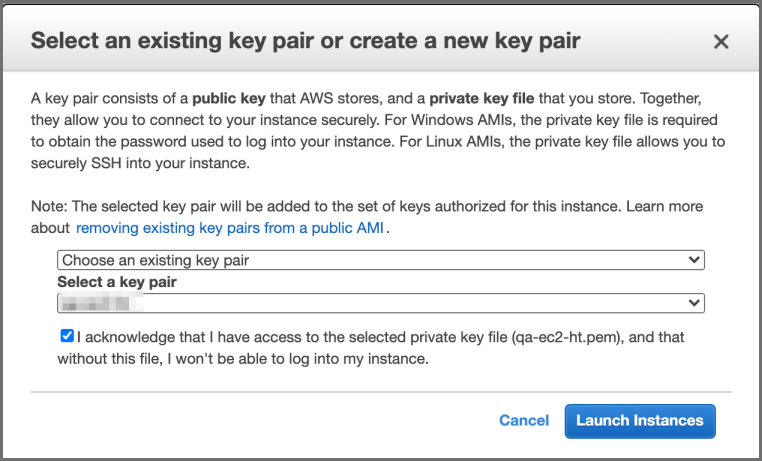
Task: Untick the private key acknowledgment checkbox
Action: [66, 337]
